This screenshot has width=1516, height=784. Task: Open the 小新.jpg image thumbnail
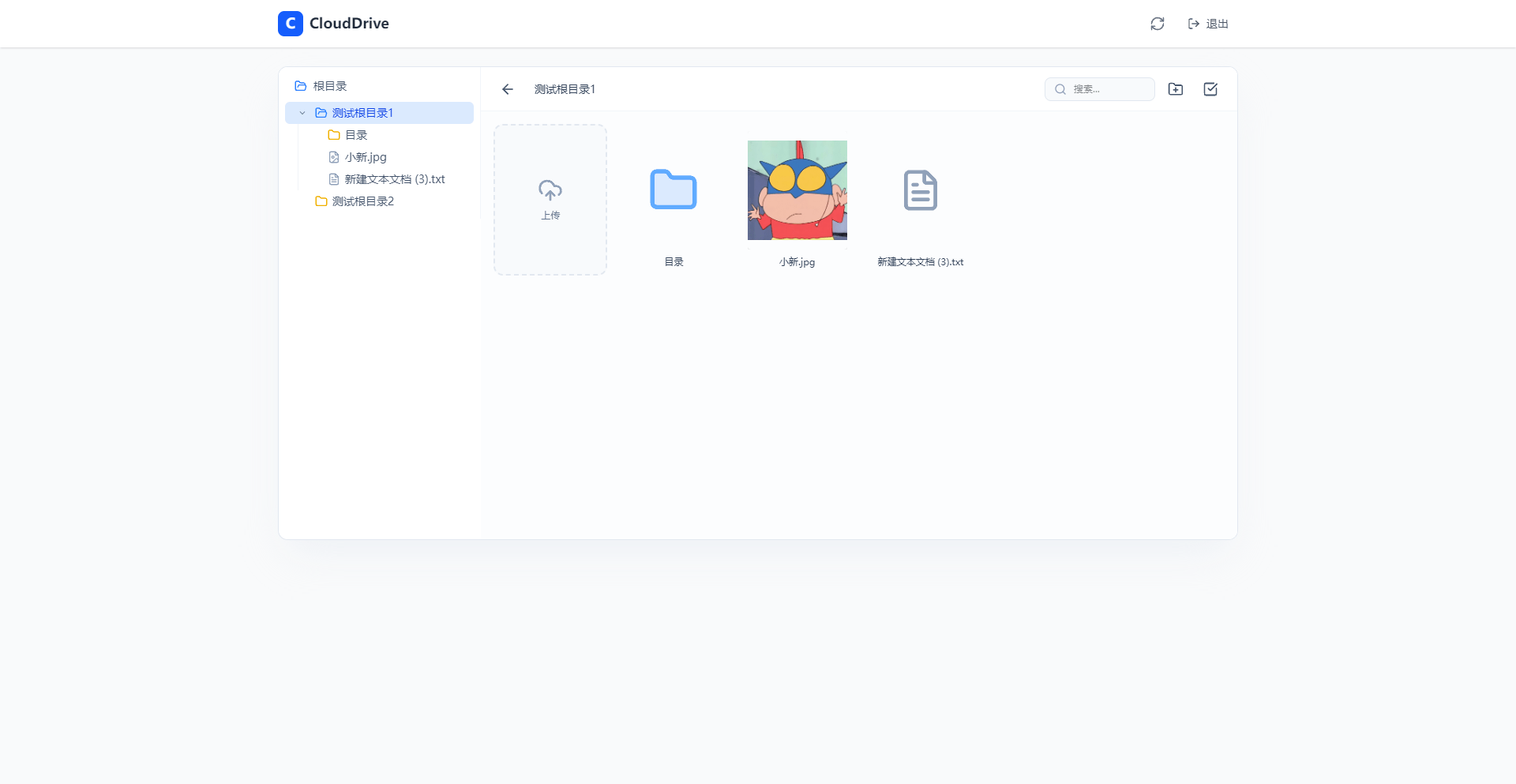coord(797,189)
